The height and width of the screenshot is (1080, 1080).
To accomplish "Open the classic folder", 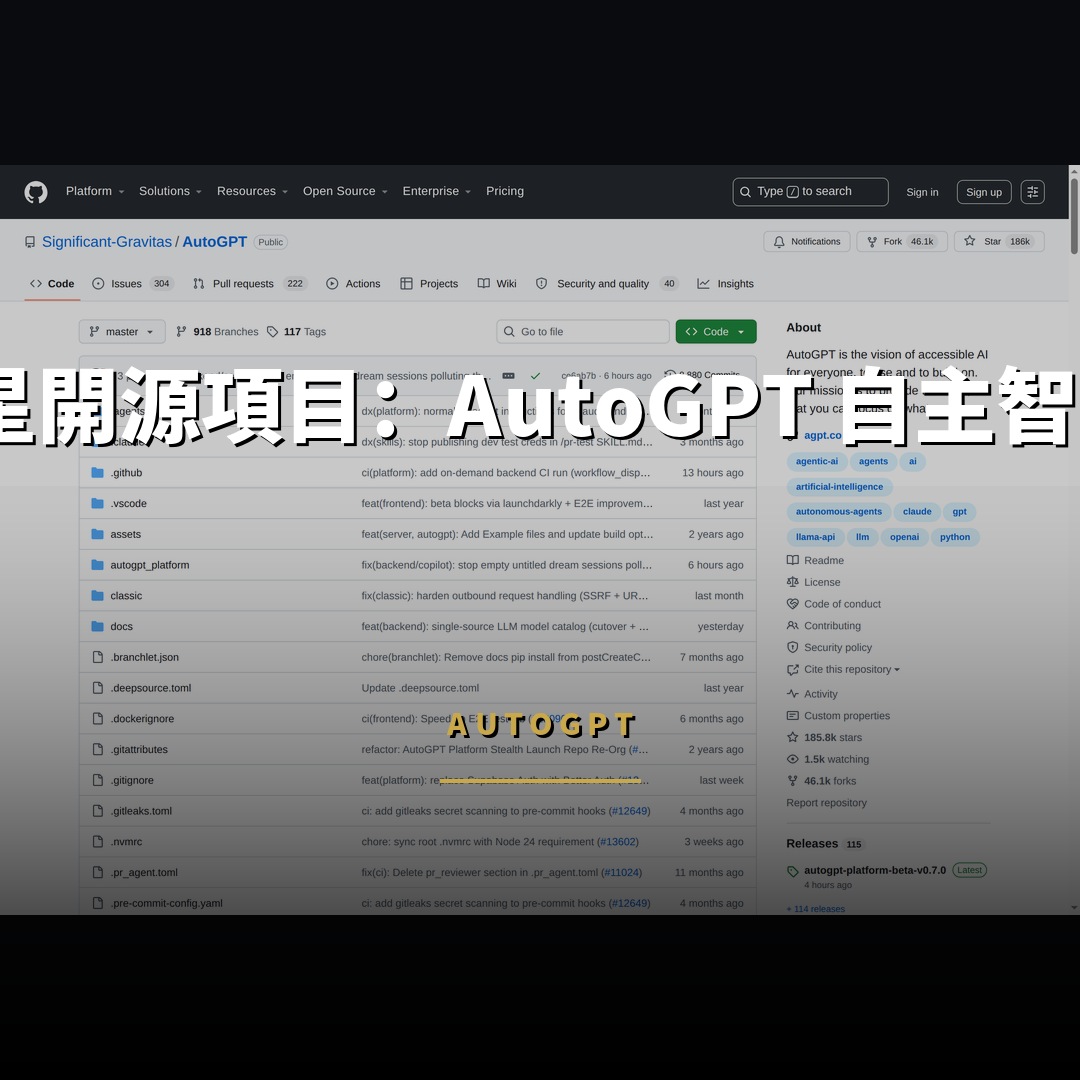I will [x=126, y=596].
